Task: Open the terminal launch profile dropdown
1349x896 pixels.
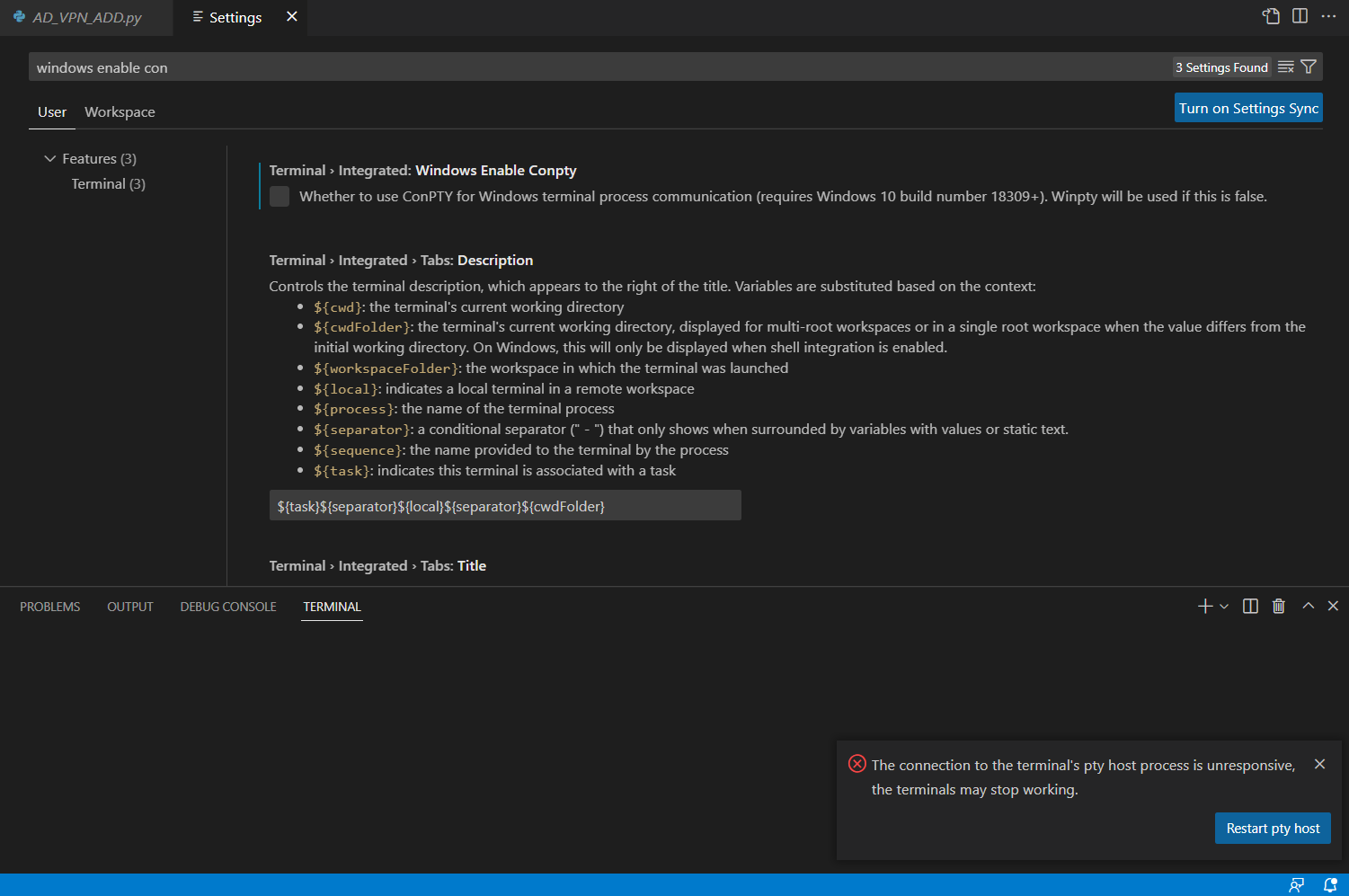Action: pos(1224,606)
